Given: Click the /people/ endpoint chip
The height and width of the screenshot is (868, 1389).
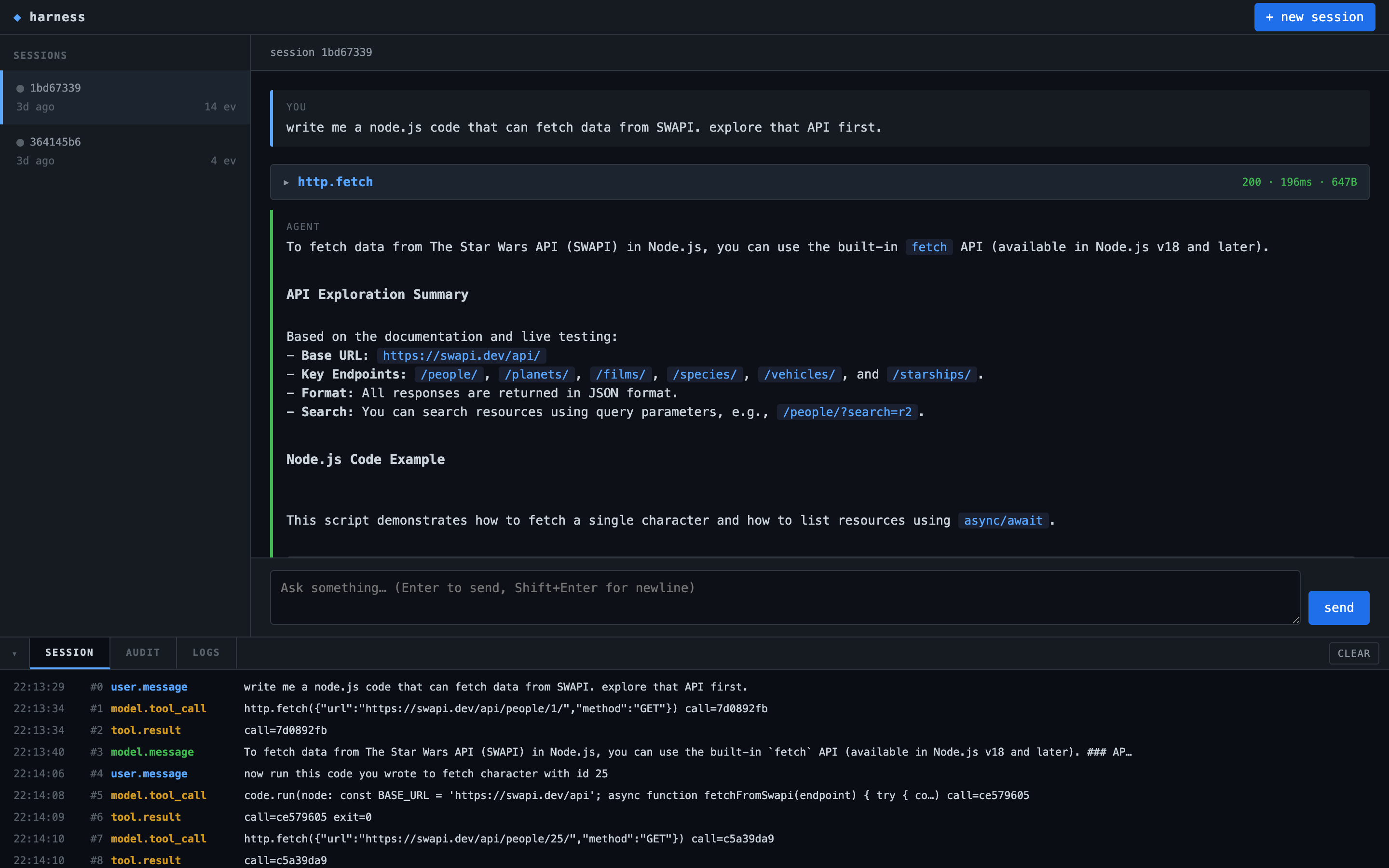Looking at the screenshot, I should point(448,374).
